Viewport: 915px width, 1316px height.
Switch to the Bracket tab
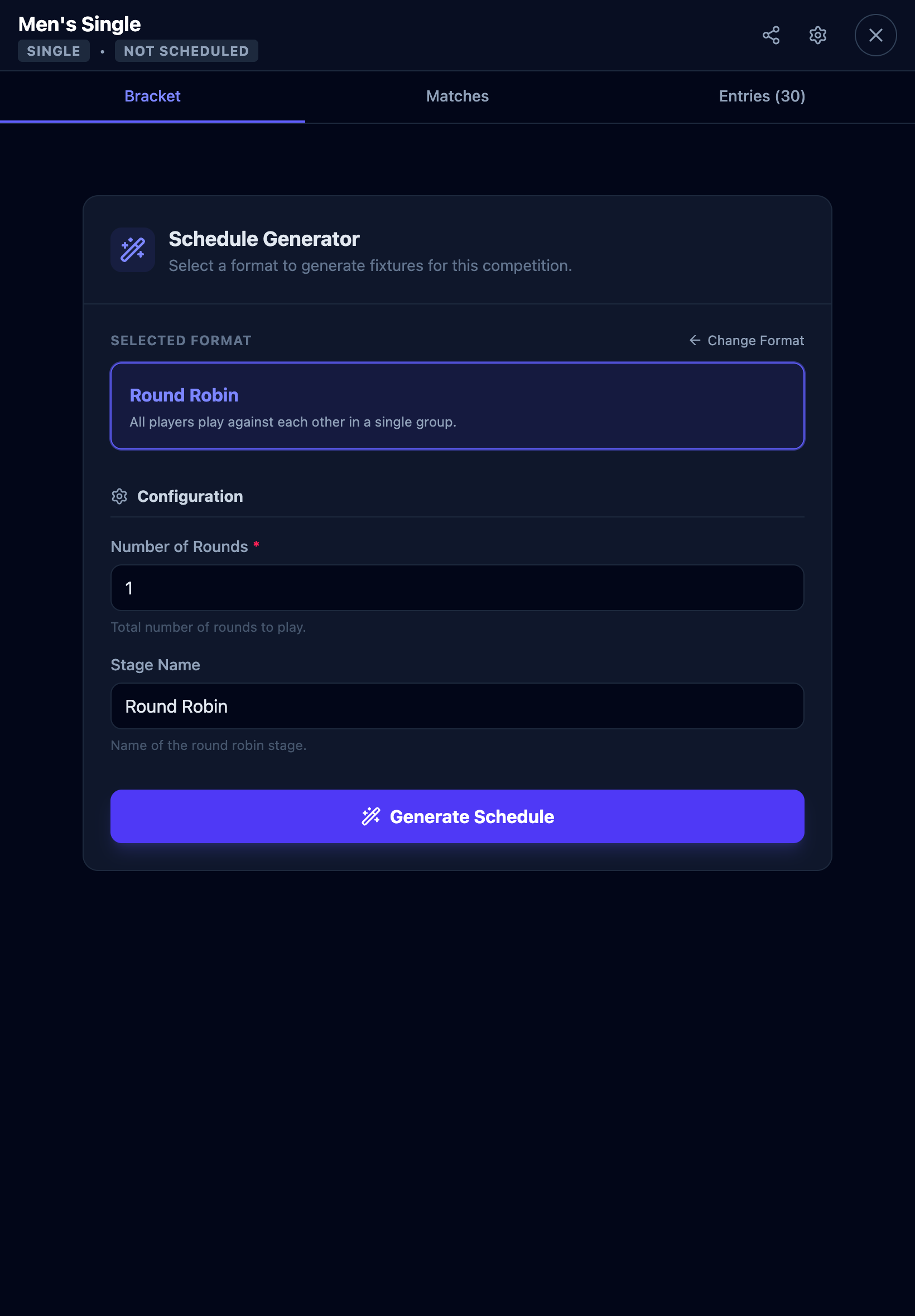click(152, 96)
